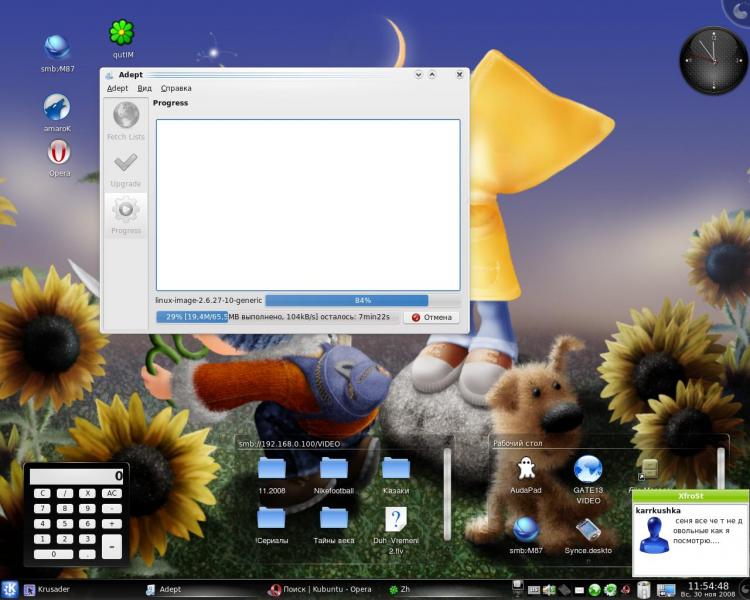The width and height of the screenshot is (750, 600).
Task: Launch Opera from the desktop icon
Action: (59, 153)
